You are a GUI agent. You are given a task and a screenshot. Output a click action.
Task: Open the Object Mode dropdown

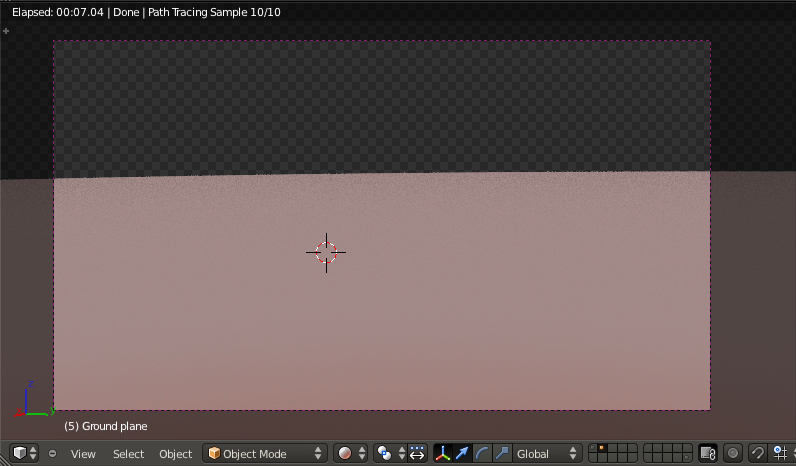(x=265, y=453)
